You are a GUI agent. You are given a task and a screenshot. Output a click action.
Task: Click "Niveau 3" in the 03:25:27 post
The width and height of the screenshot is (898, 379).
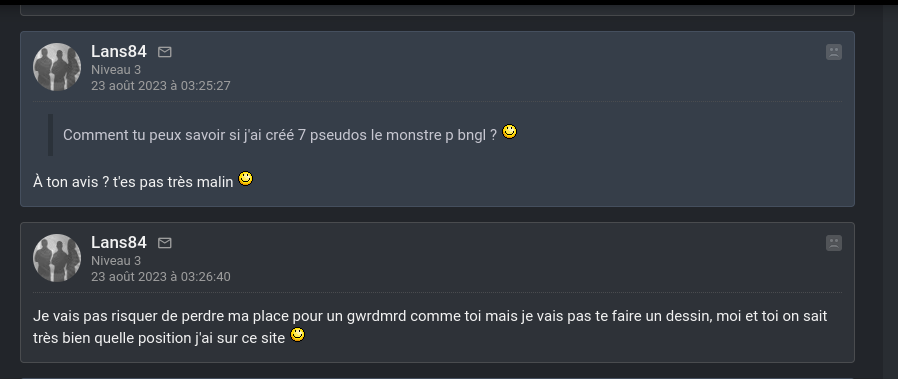point(116,70)
